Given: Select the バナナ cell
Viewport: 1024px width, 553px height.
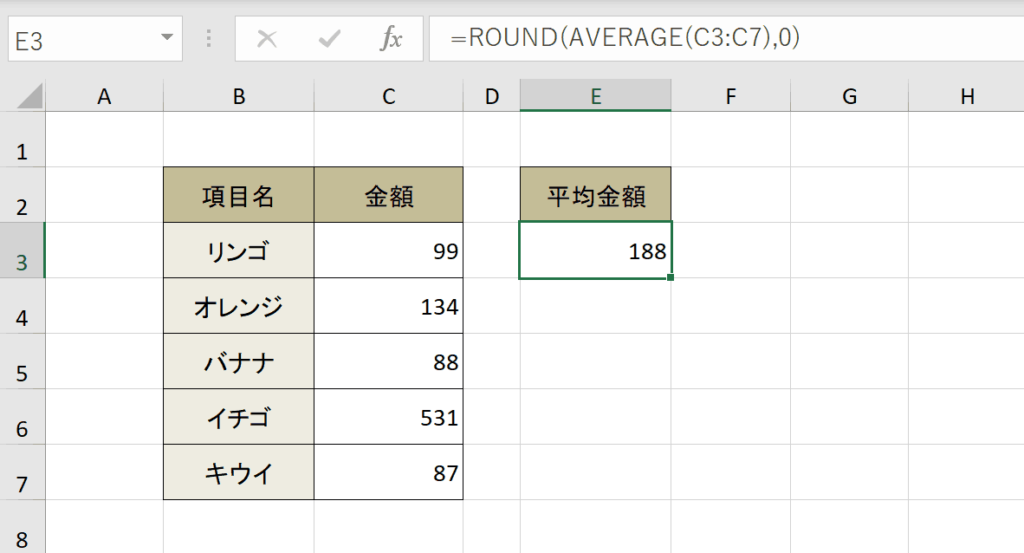Looking at the screenshot, I should [x=238, y=362].
